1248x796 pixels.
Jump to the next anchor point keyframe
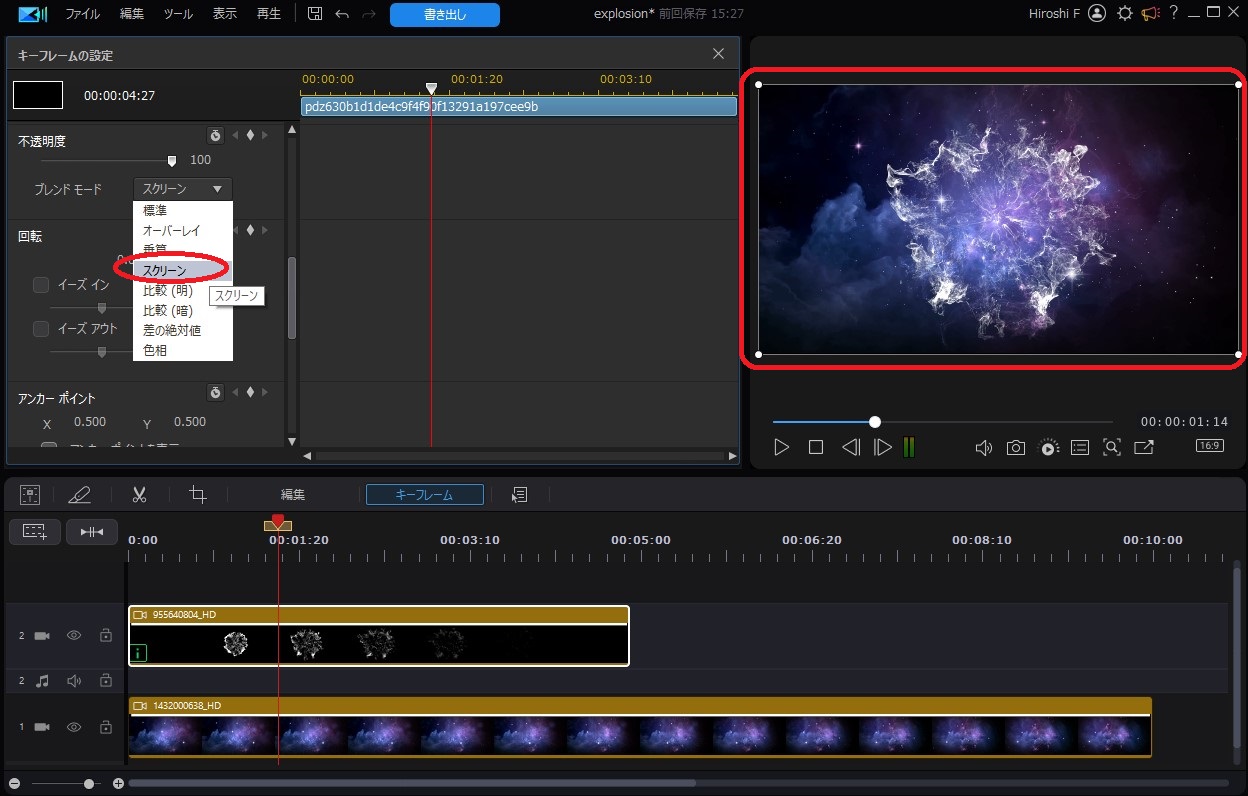(x=265, y=392)
